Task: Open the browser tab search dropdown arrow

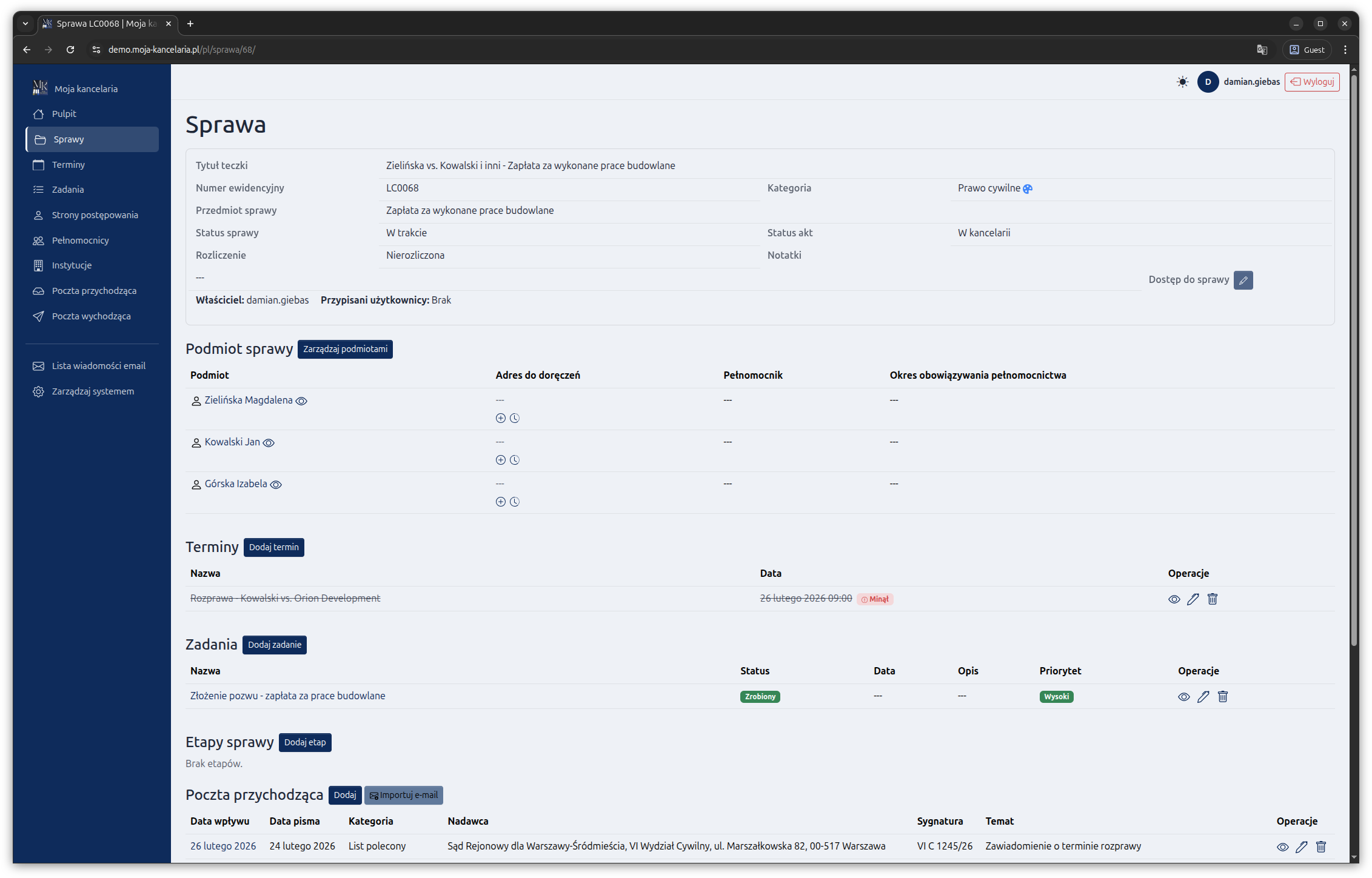Action: click(x=25, y=24)
